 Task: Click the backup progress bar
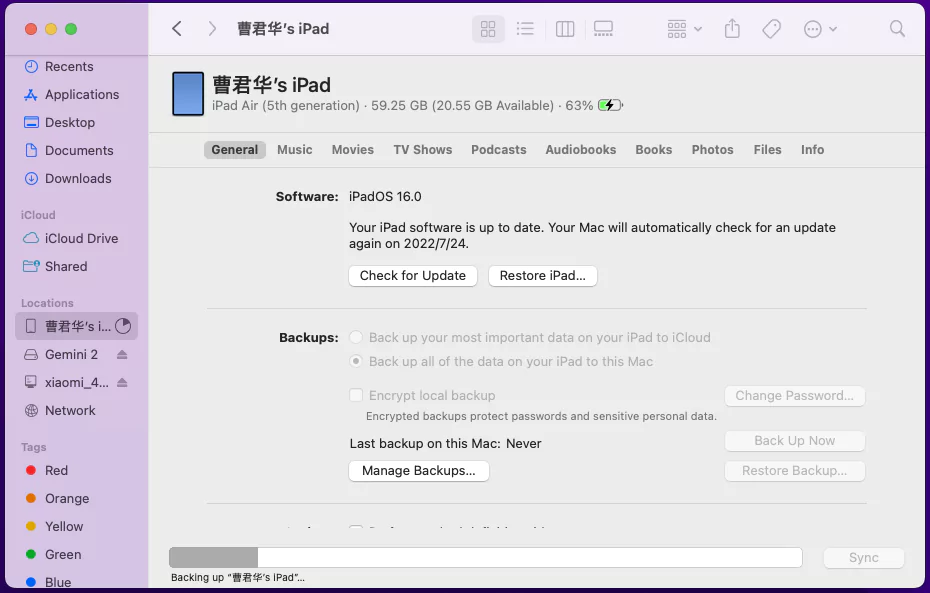click(485, 557)
